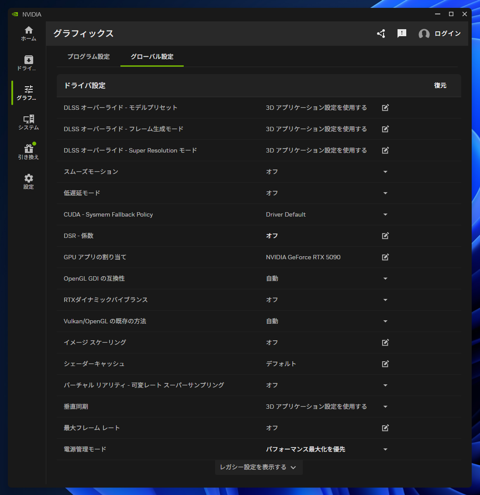Expand Virtual Reality variable rate supersampling dropdown

pos(385,385)
